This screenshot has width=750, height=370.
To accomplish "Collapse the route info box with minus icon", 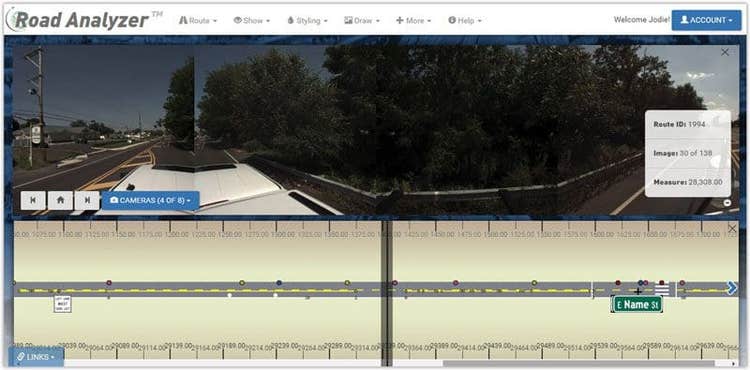I will [x=728, y=203].
